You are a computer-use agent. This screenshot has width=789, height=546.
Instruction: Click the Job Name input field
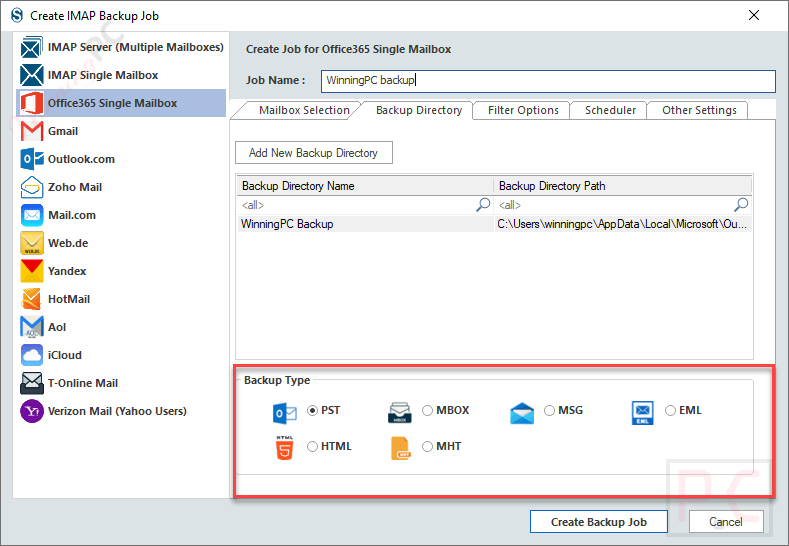coord(548,81)
